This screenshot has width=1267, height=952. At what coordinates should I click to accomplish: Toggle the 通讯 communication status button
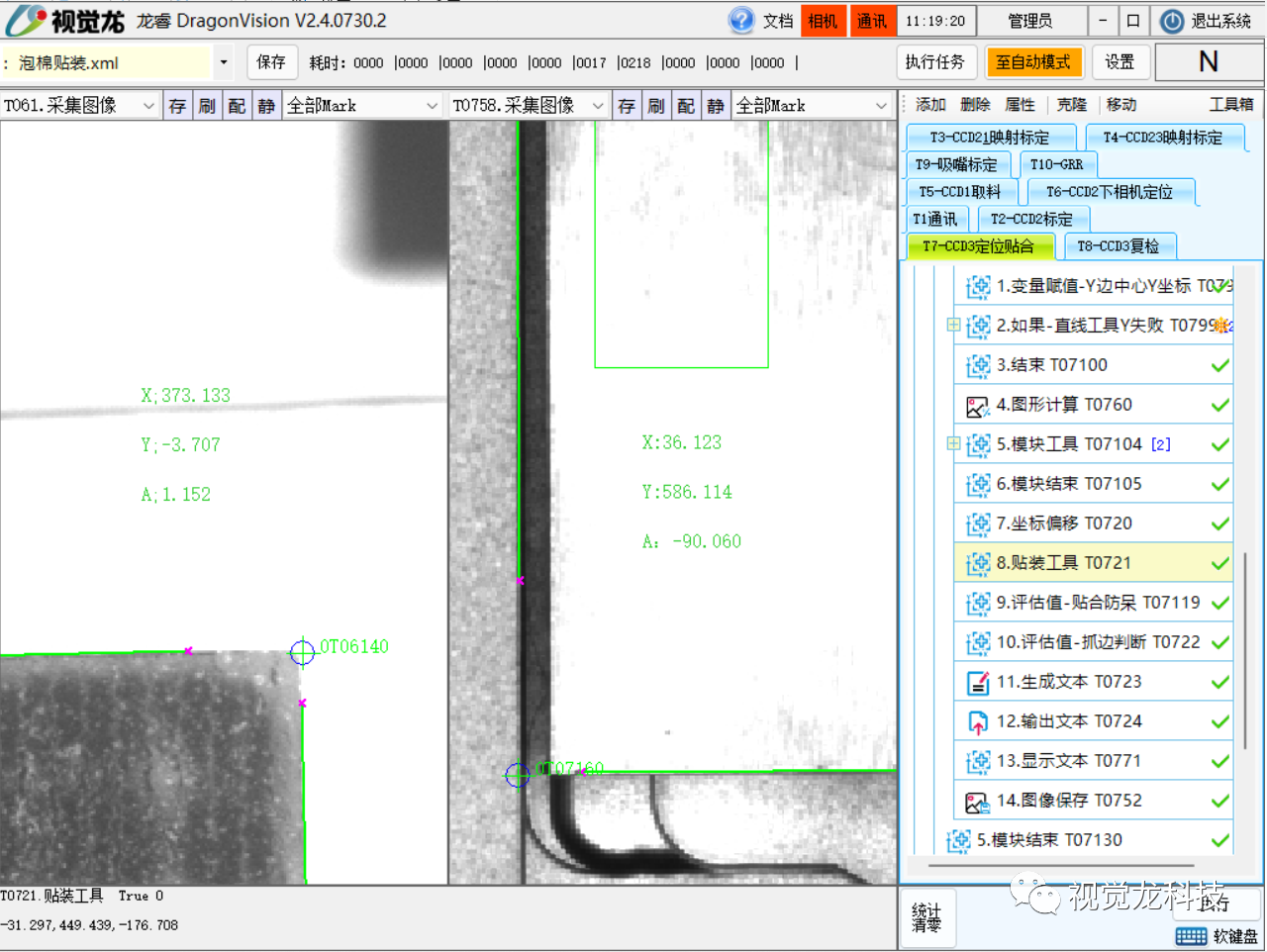pyautogui.click(x=872, y=21)
